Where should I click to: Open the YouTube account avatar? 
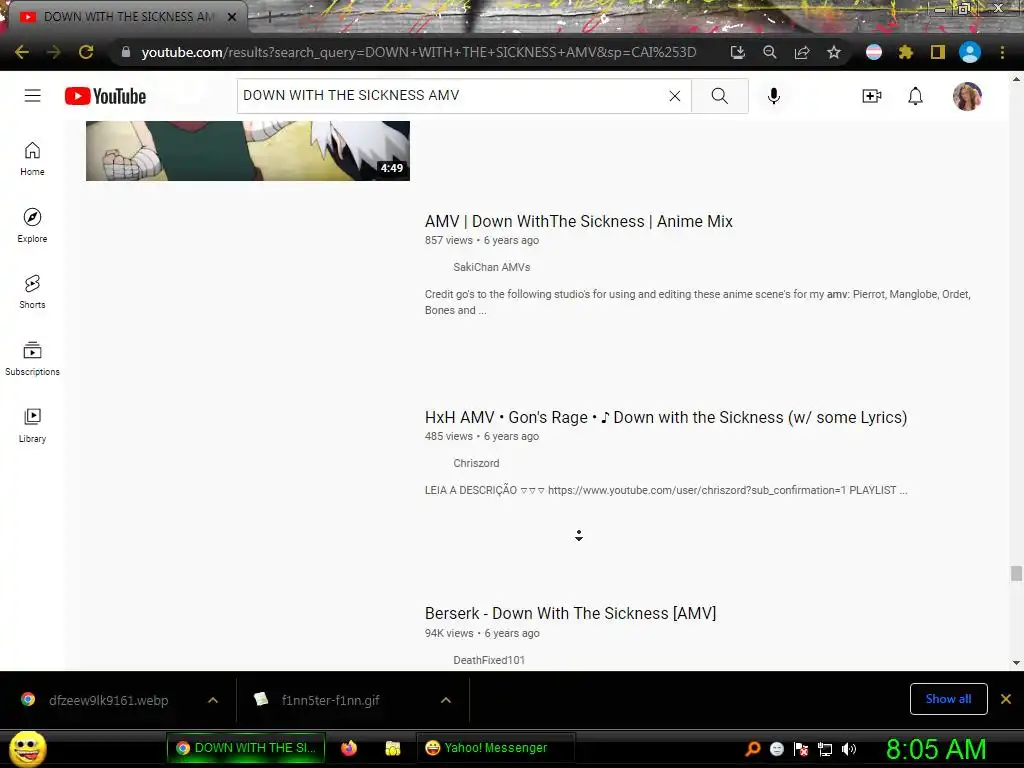(x=967, y=96)
